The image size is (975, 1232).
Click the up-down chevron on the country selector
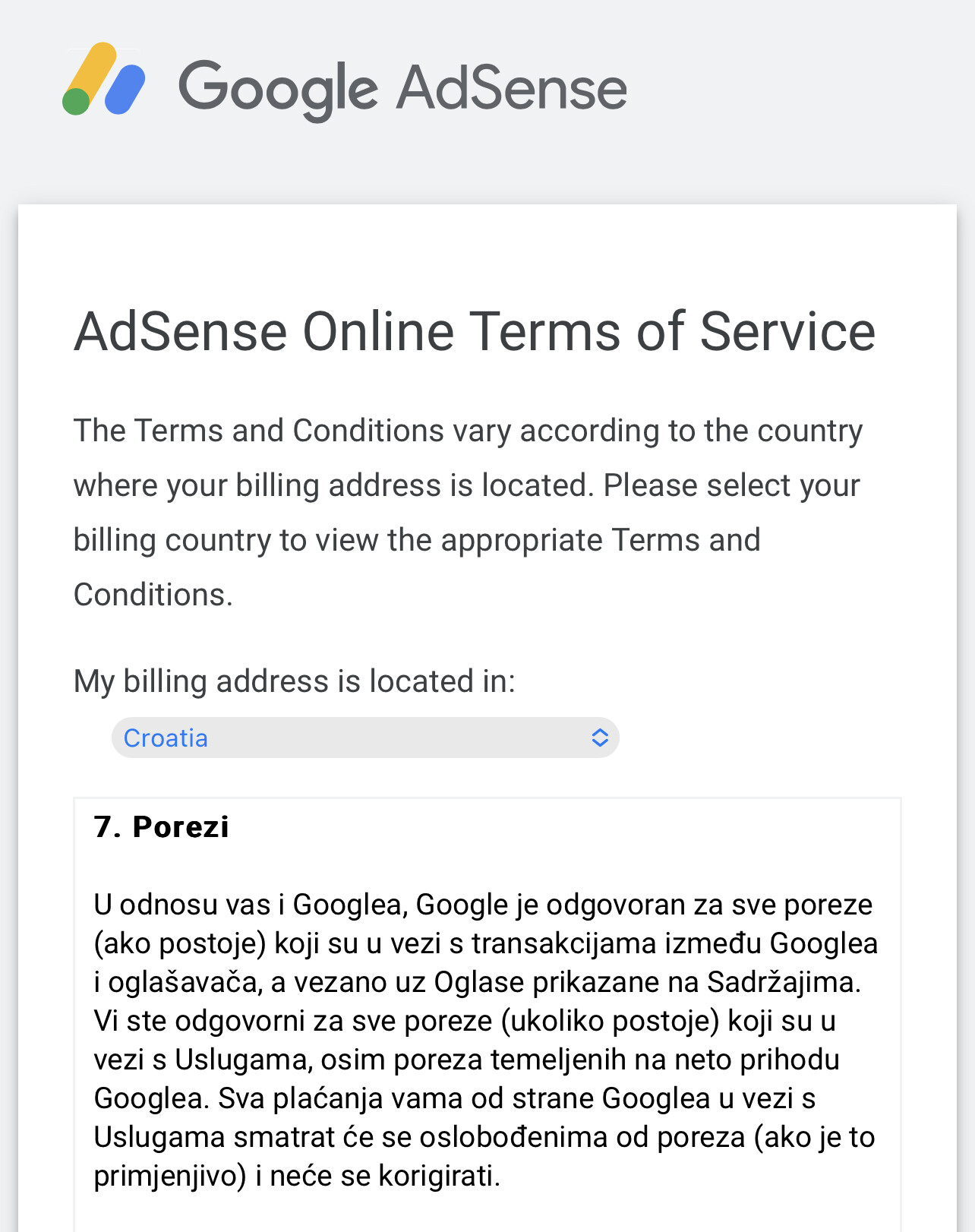[600, 738]
